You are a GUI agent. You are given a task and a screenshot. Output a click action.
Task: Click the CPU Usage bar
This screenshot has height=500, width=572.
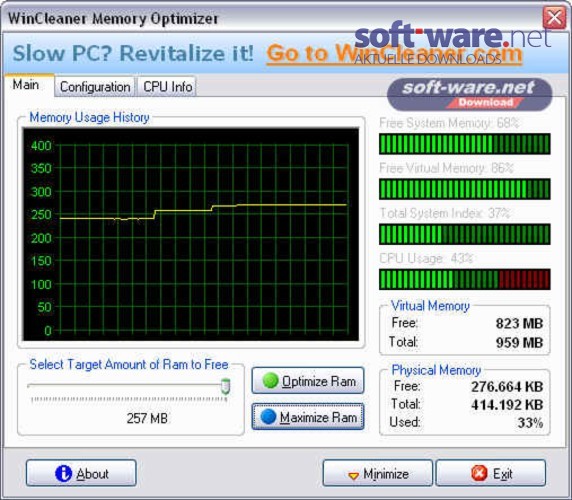464,279
